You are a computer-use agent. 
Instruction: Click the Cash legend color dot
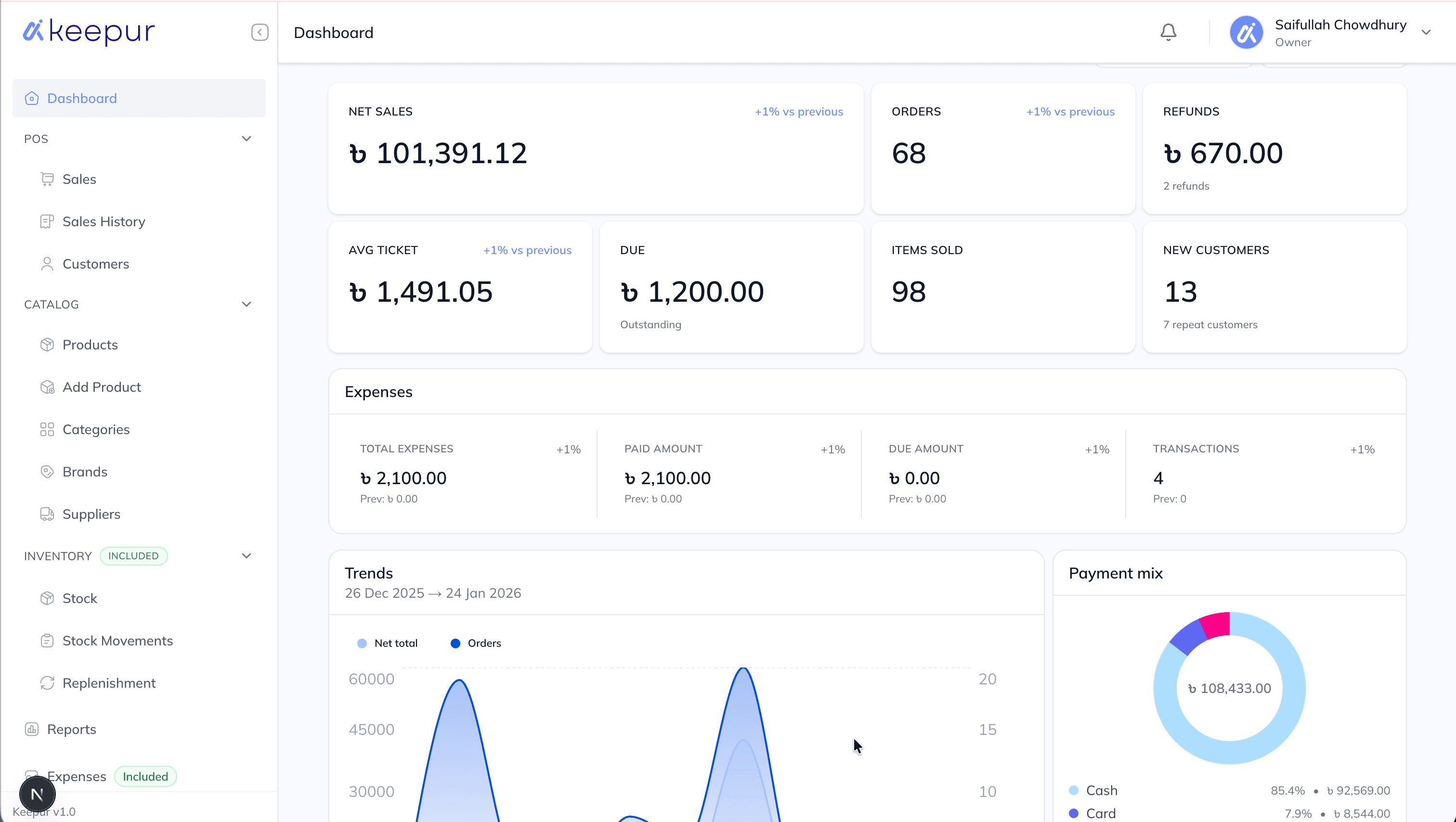pos(1073,790)
